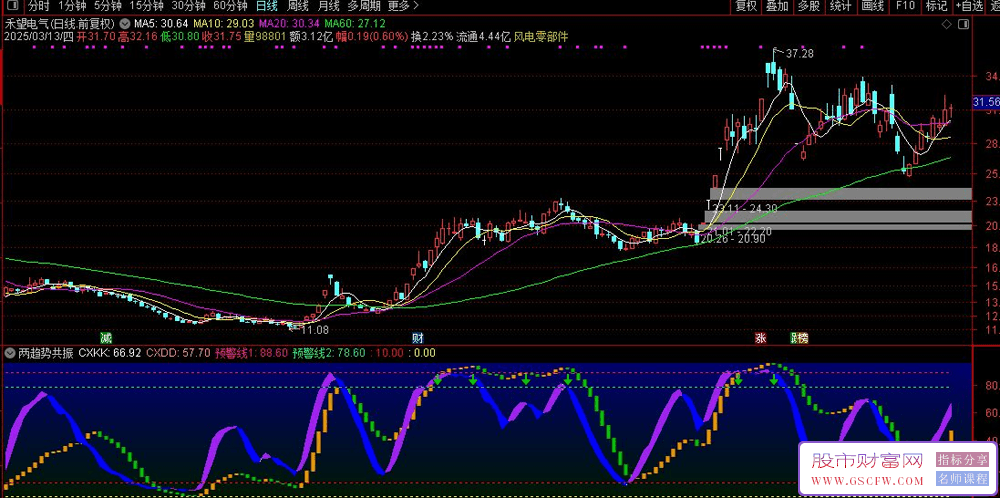Switch to the 日线 period tab
This screenshot has width=1000, height=498.
point(266,6)
